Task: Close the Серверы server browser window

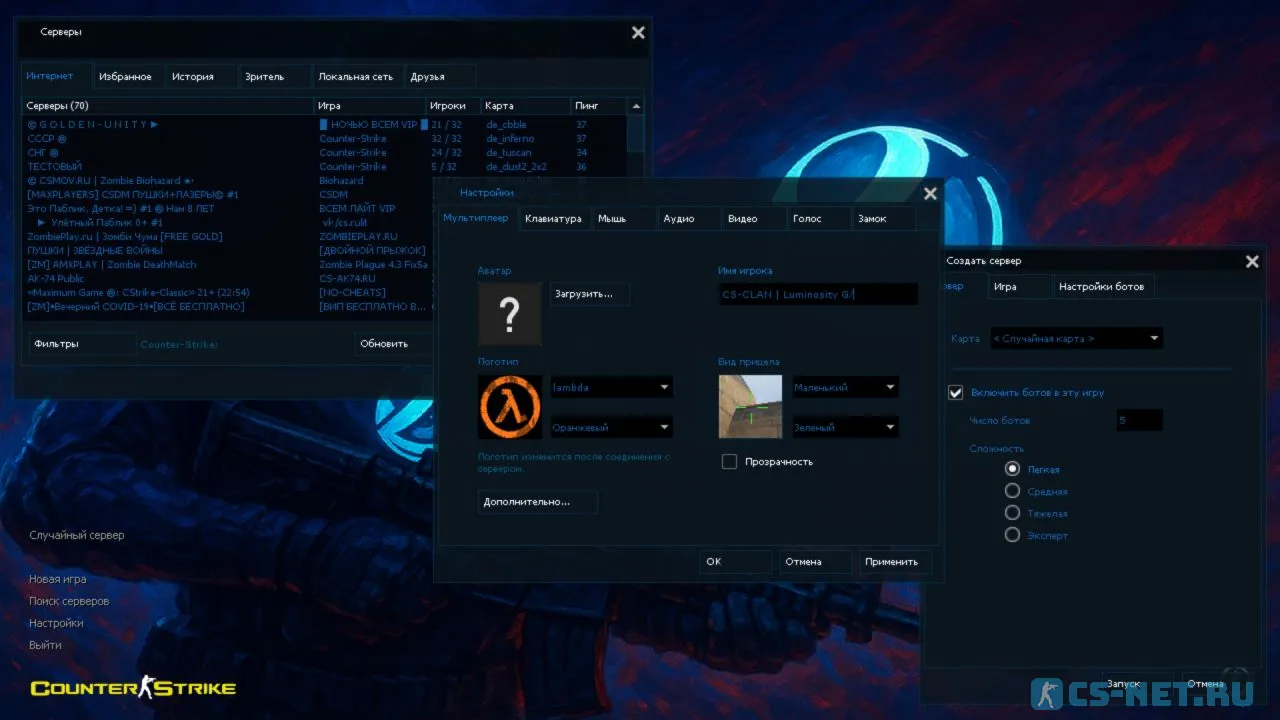Action: click(638, 33)
